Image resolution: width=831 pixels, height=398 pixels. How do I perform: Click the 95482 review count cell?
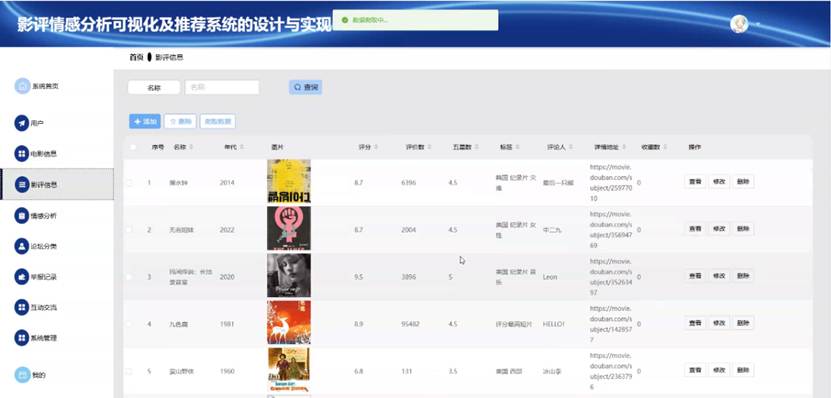coord(411,324)
